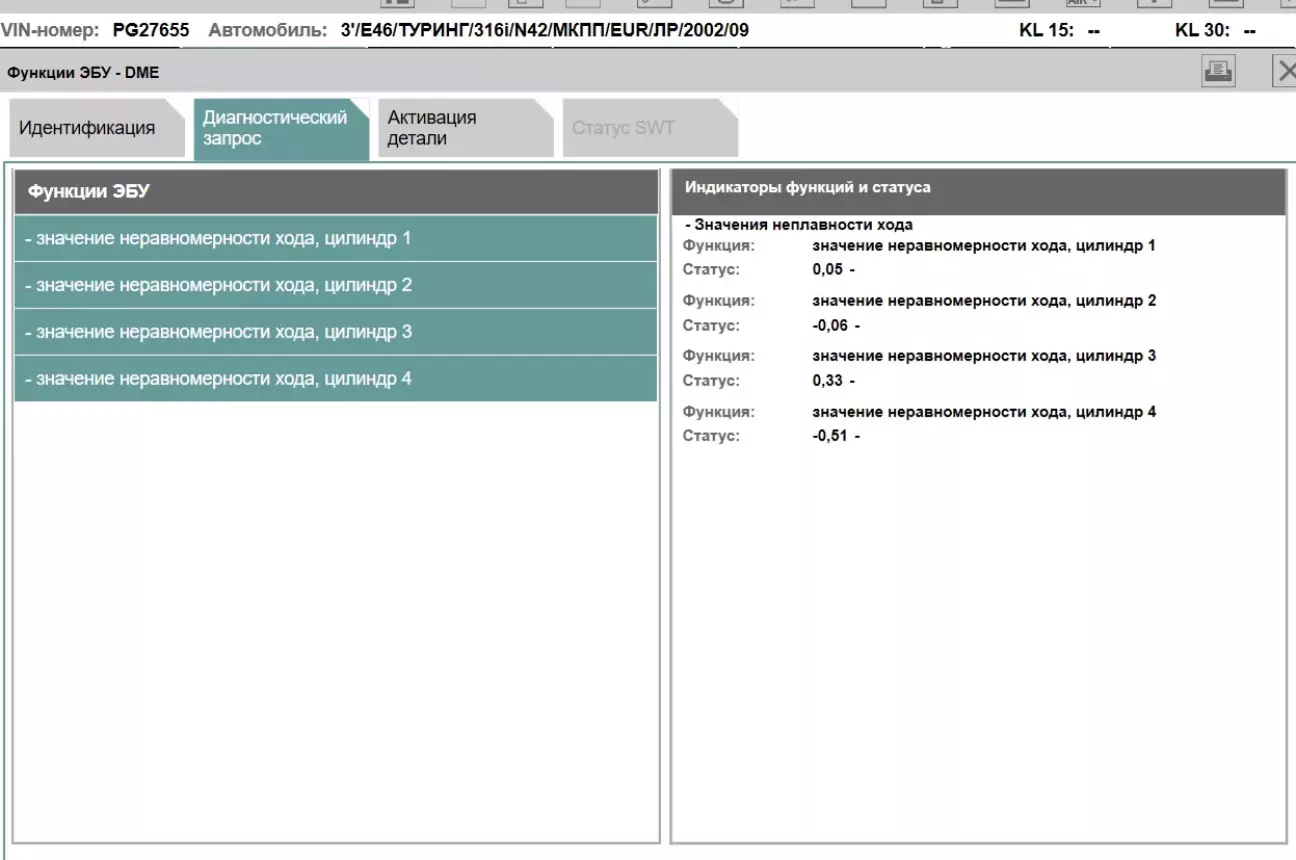Click the KL 30 voltage indicator
This screenshot has width=1296, height=860.
point(1215,30)
